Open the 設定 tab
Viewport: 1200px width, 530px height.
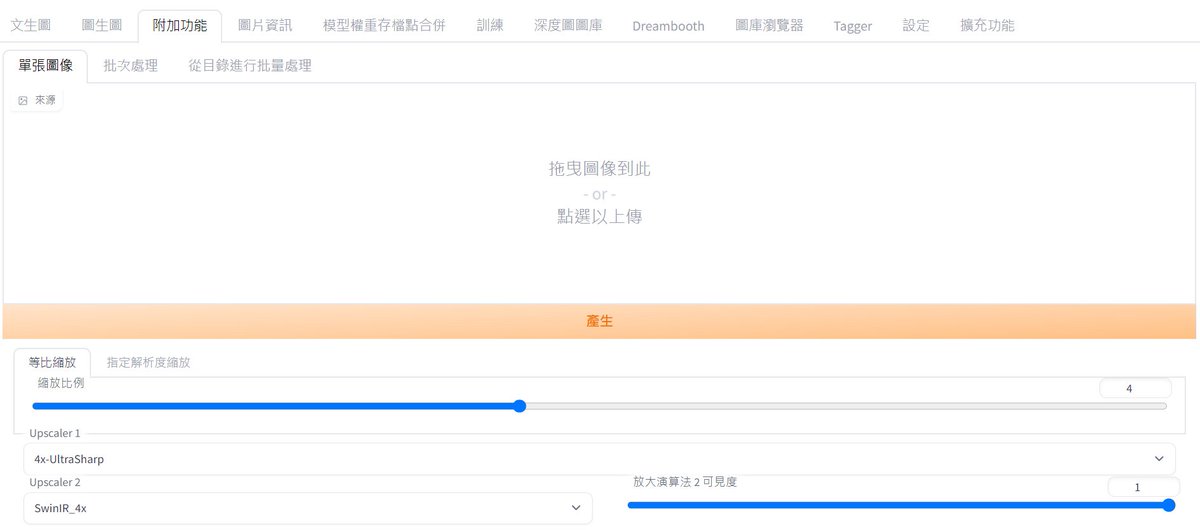coord(916,25)
